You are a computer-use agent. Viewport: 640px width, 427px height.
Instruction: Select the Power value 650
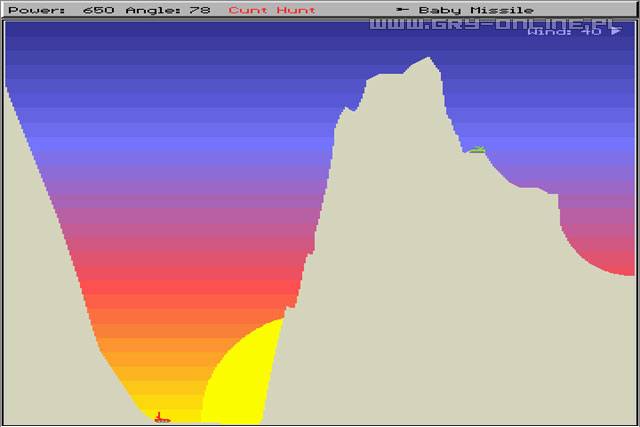(98, 10)
